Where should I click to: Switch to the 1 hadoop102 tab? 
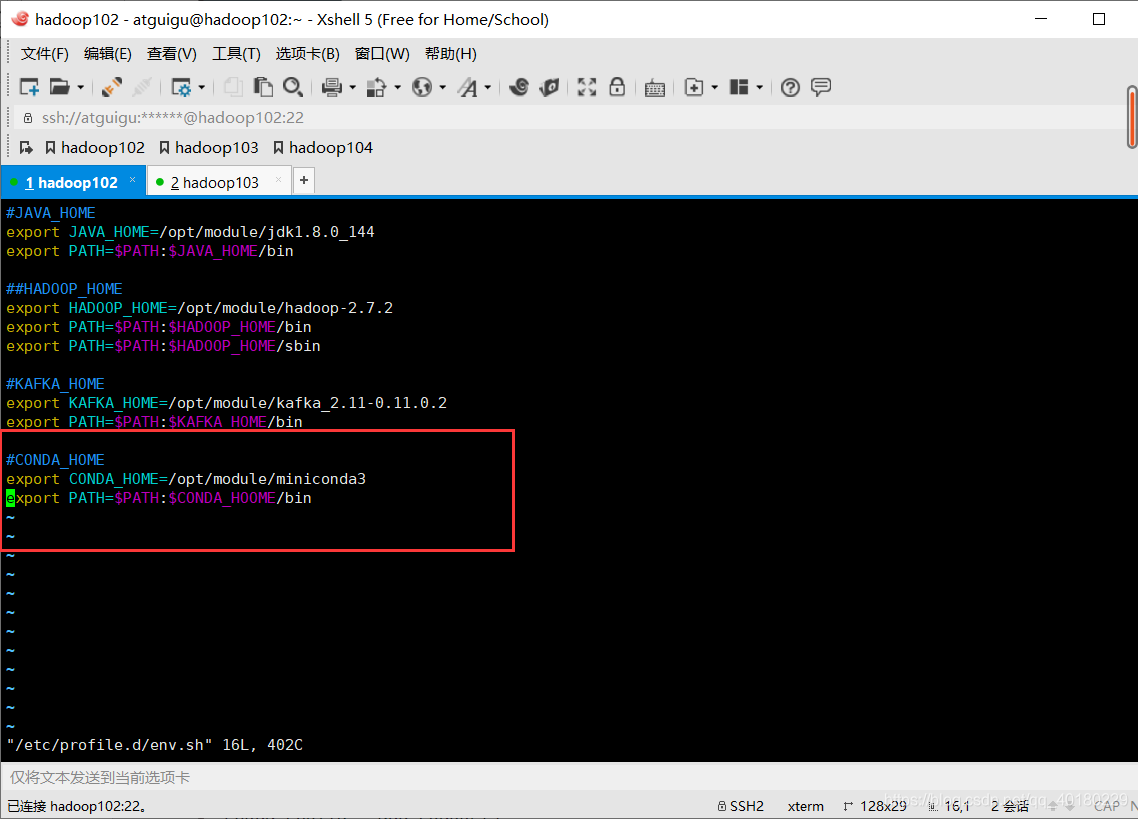[71, 182]
